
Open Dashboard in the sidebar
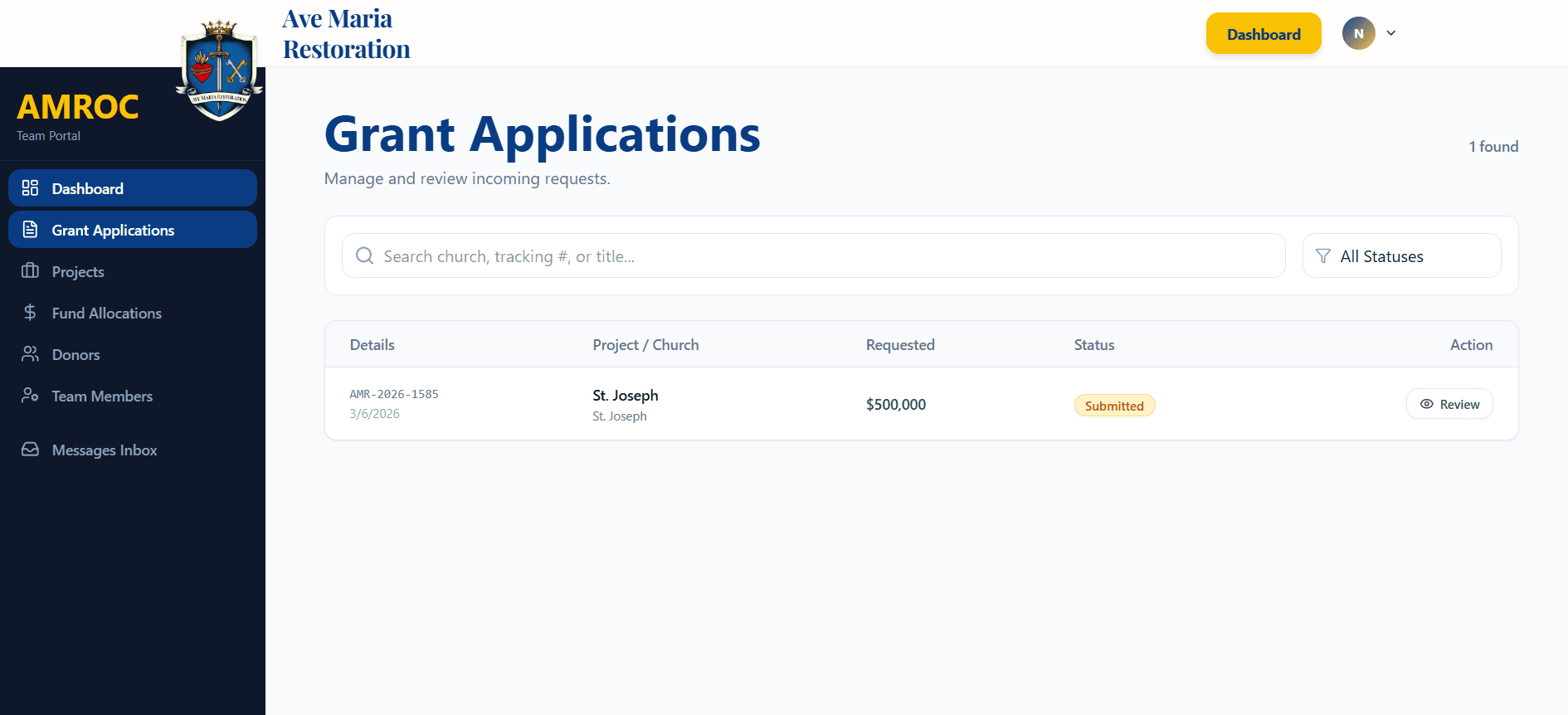click(133, 187)
